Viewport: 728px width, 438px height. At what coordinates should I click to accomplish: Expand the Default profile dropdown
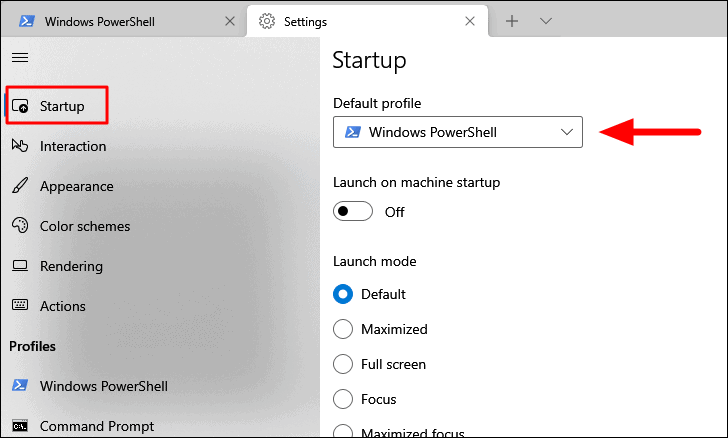pos(458,132)
